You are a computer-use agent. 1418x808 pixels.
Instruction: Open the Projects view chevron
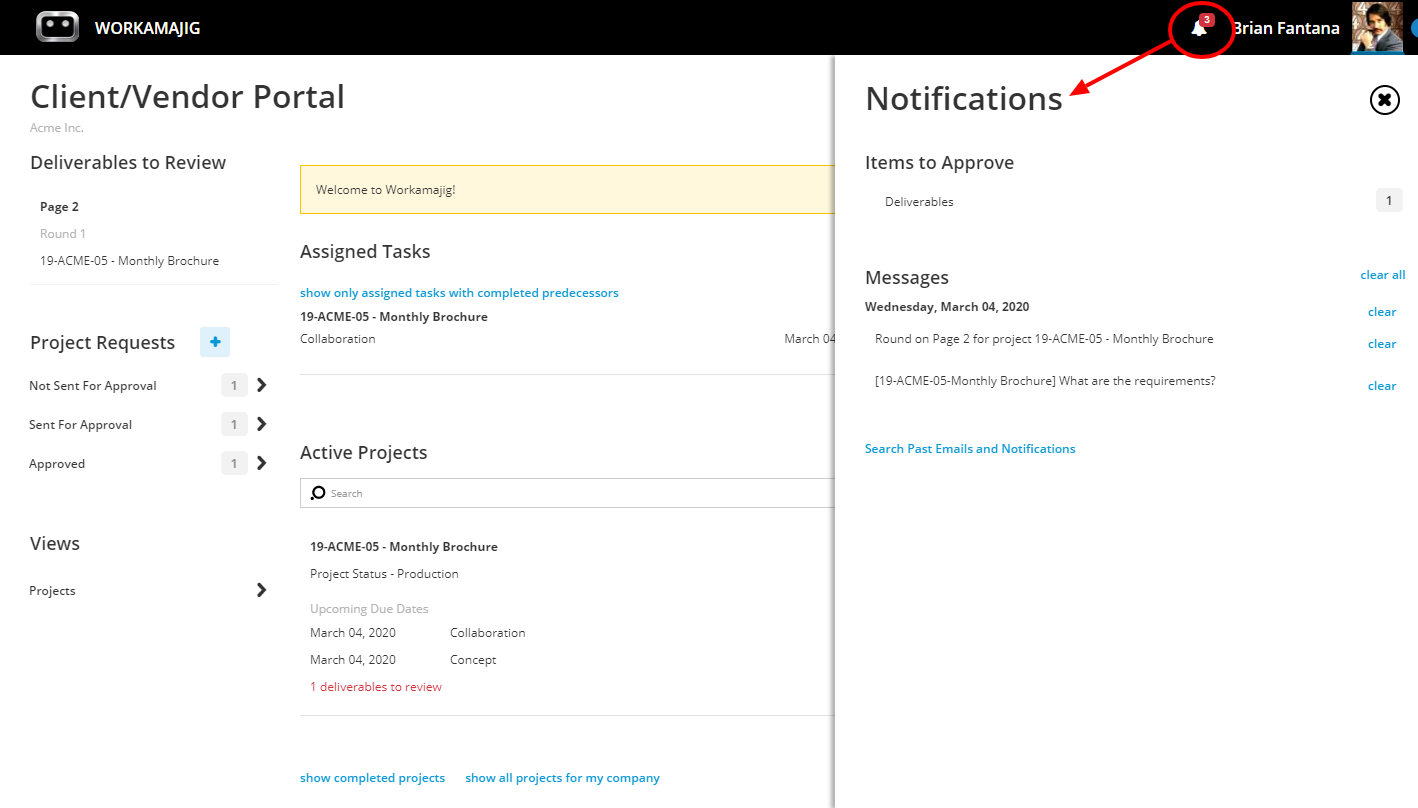coord(262,590)
